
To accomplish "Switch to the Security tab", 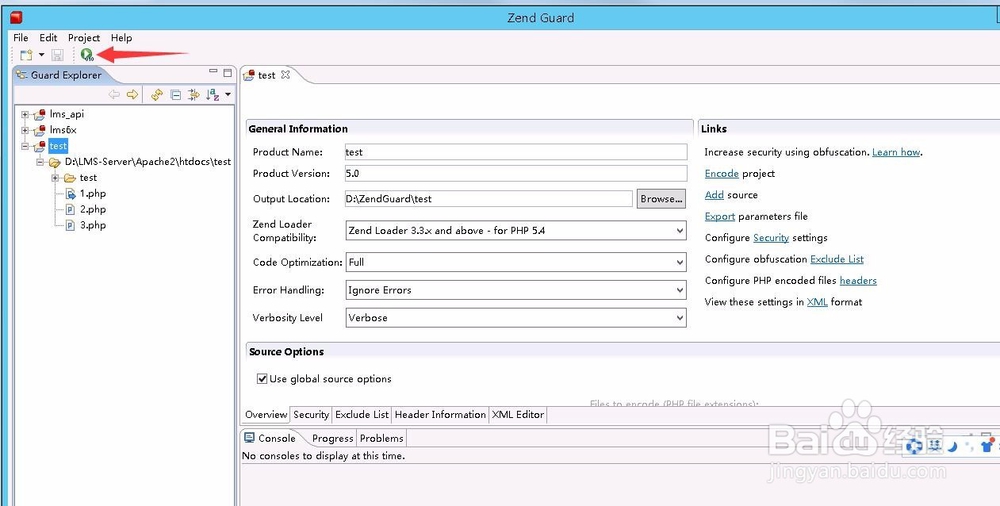I will (x=311, y=415).
